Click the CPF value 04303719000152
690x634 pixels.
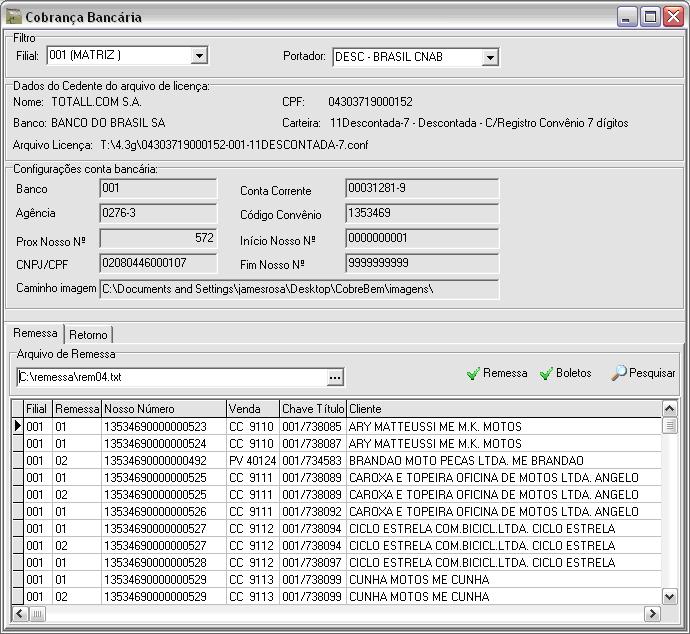[x=371, y=102]
